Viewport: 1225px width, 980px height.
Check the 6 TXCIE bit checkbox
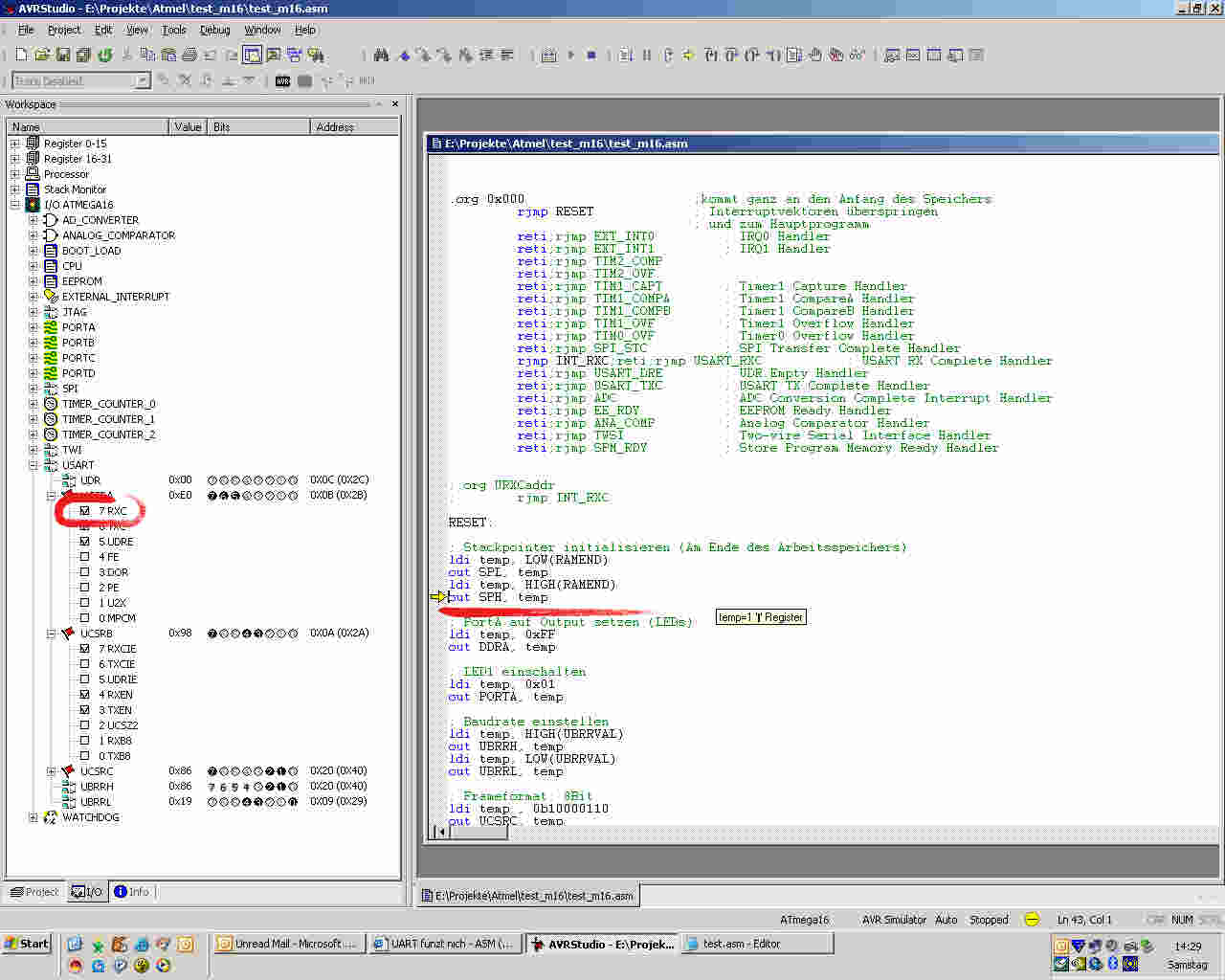[x=84, y=664]
